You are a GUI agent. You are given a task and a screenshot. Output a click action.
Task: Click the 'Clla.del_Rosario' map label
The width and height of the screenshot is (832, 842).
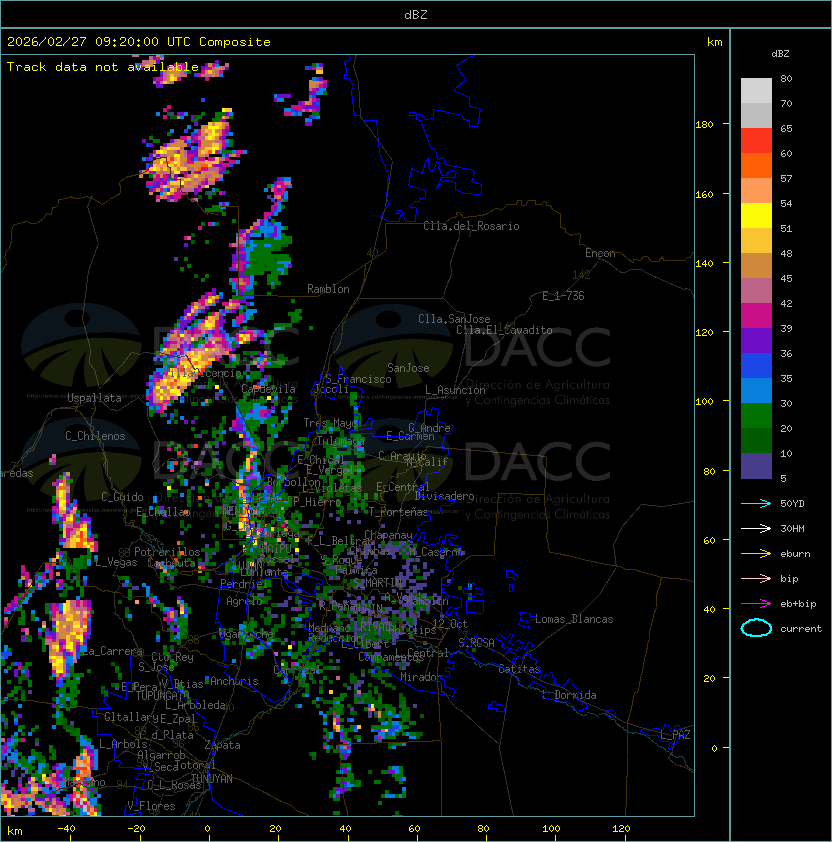tap(471, 226)
